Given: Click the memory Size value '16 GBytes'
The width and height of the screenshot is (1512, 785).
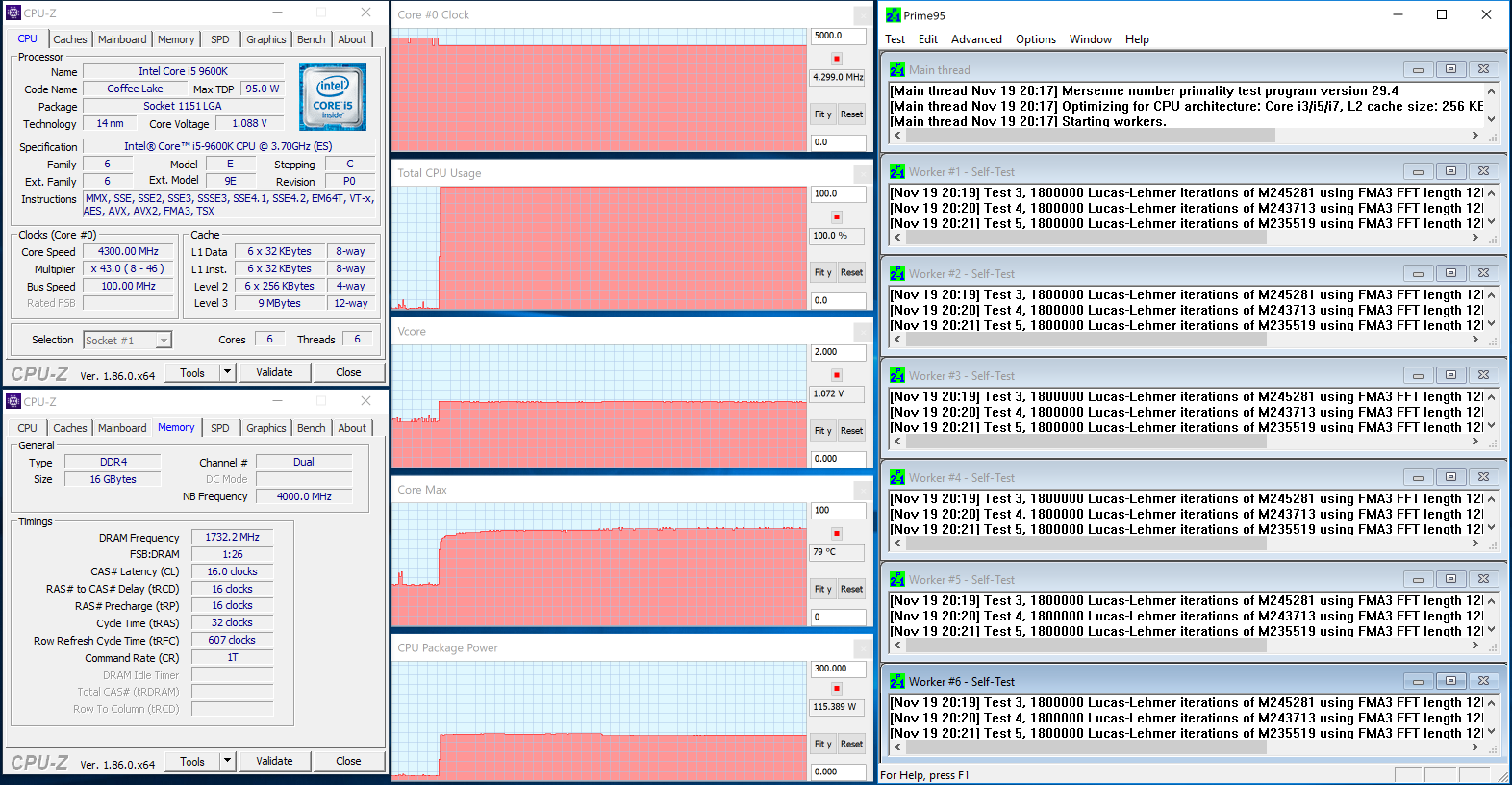Looking at the screenshot, I should (x=113, y=479).
